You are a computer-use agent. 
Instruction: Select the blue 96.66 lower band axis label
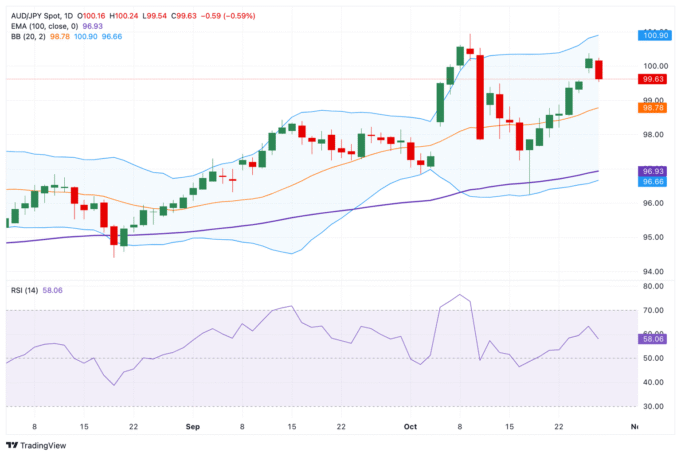pos(654,182)
